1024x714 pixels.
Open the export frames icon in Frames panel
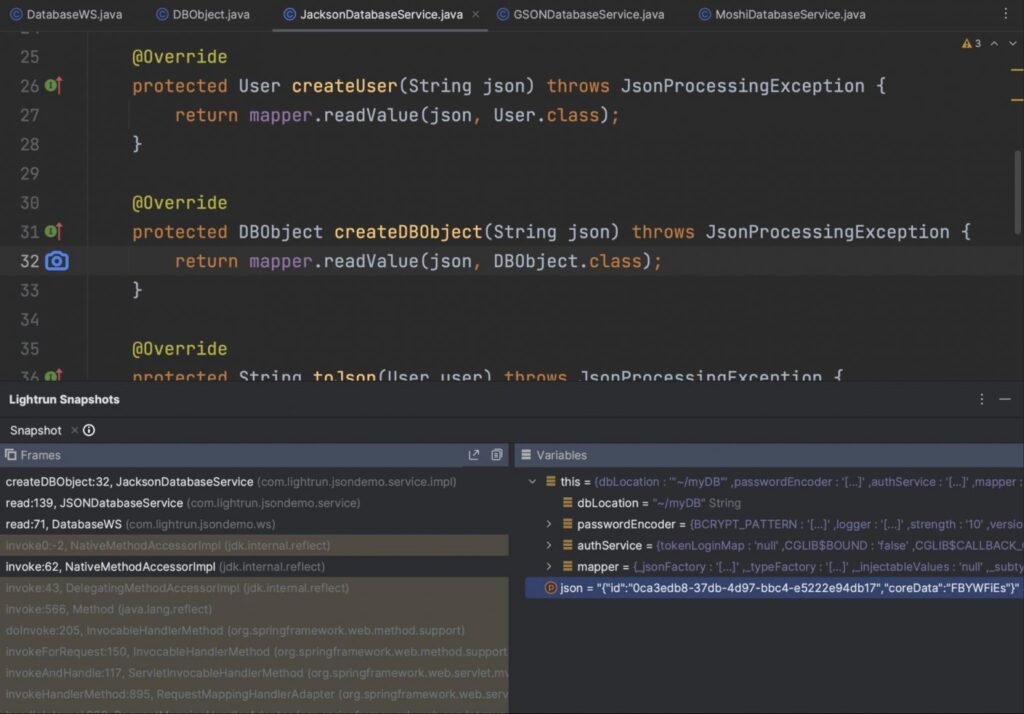[x=475, y=454]
